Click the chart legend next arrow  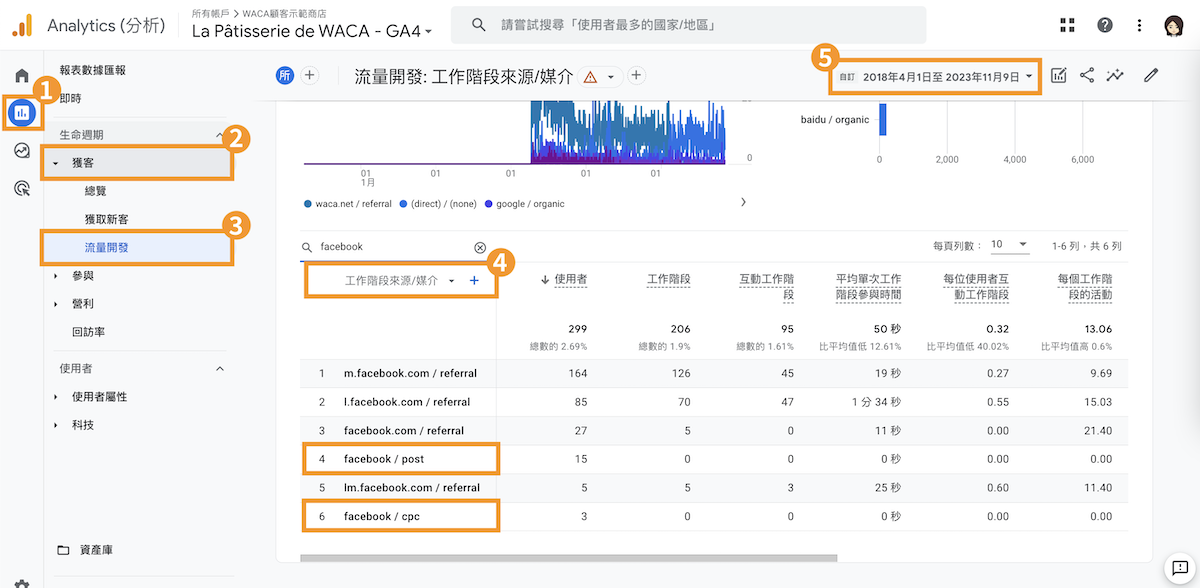(x=743, y=203)
